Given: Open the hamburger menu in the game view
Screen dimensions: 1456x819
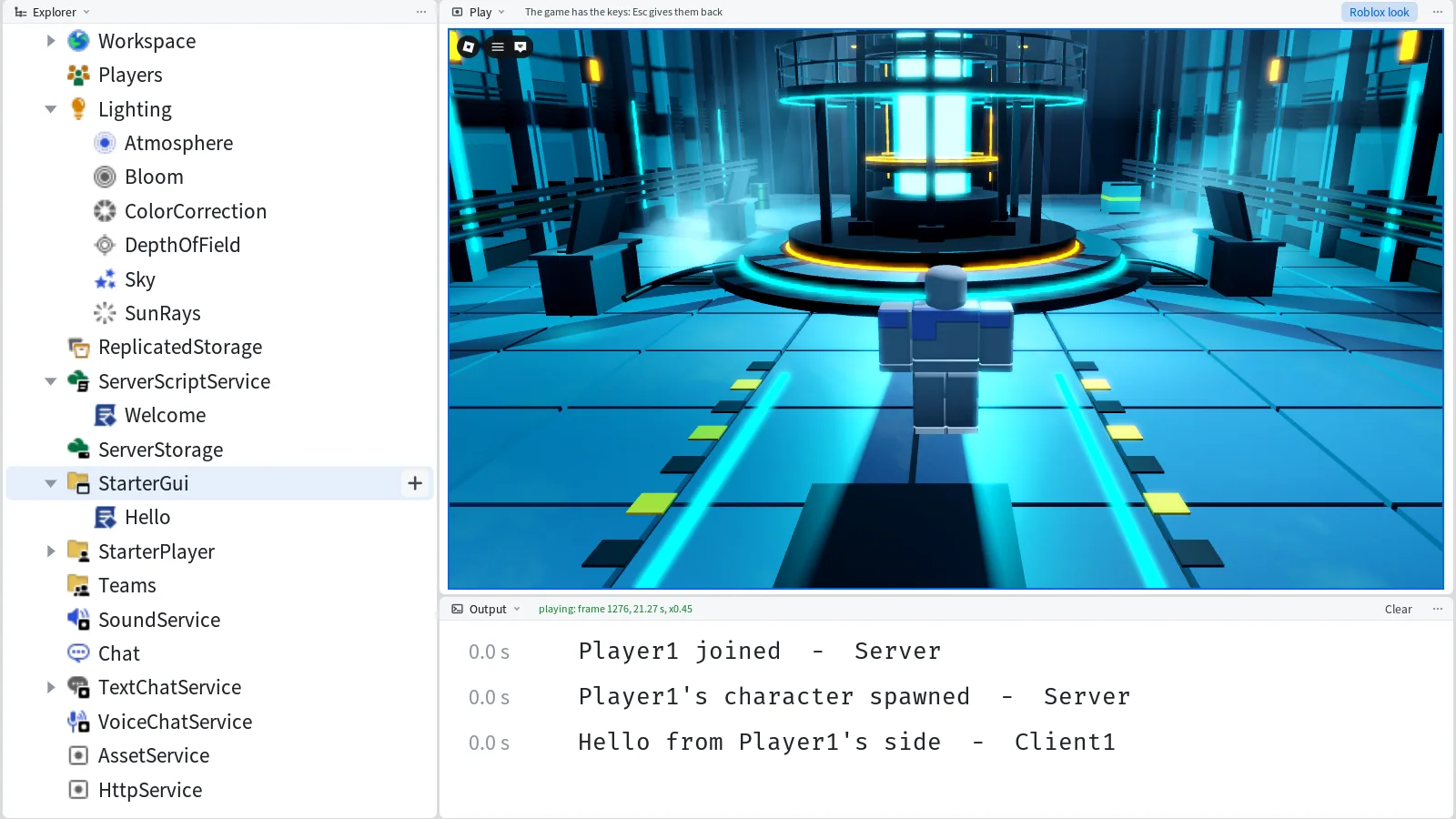Looking at the screenshot, I should pyautogui.click(x=498, y=46).
